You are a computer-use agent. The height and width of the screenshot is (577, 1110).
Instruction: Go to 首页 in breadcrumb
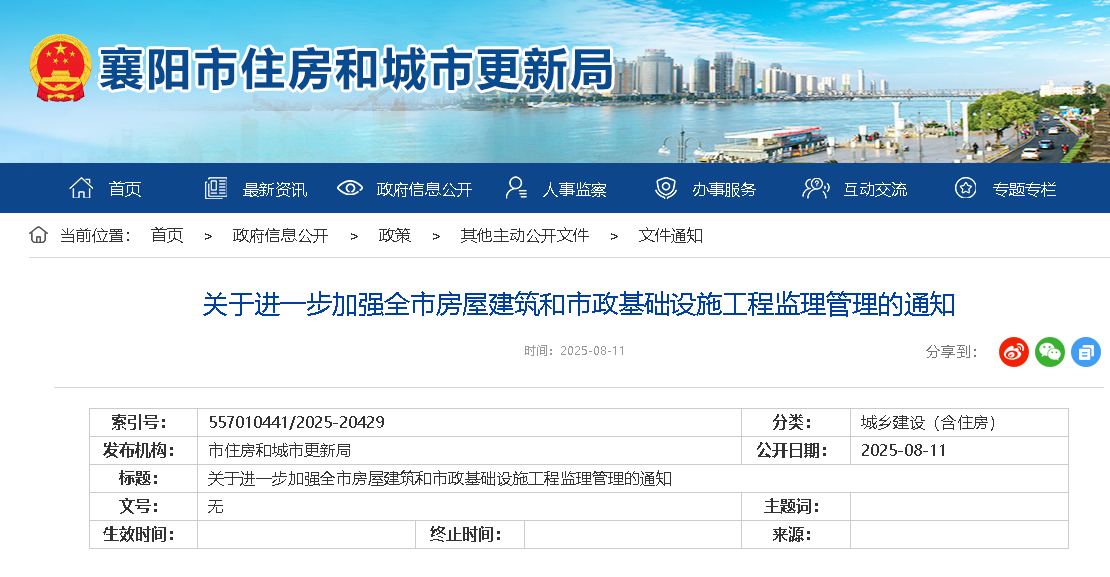click(167, 236)
